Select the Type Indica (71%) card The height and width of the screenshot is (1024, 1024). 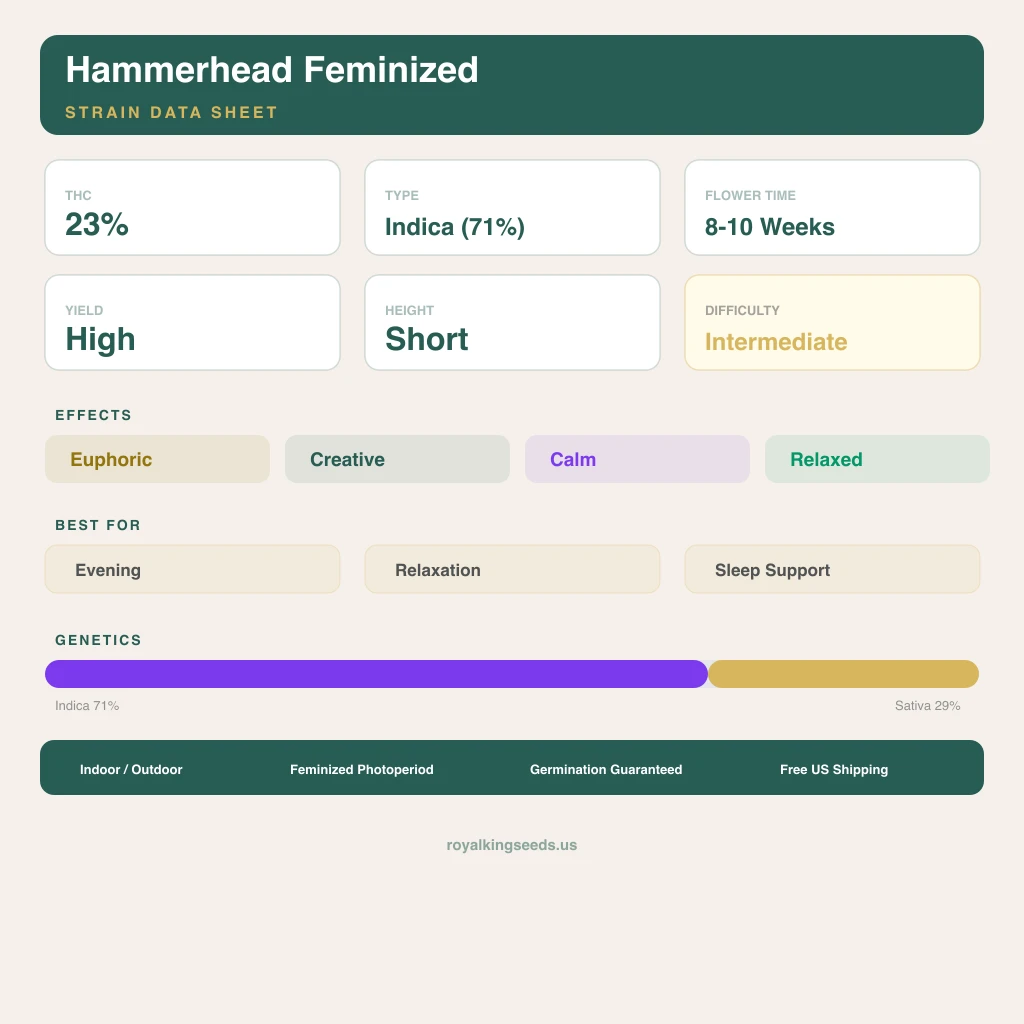pos(512,208)
